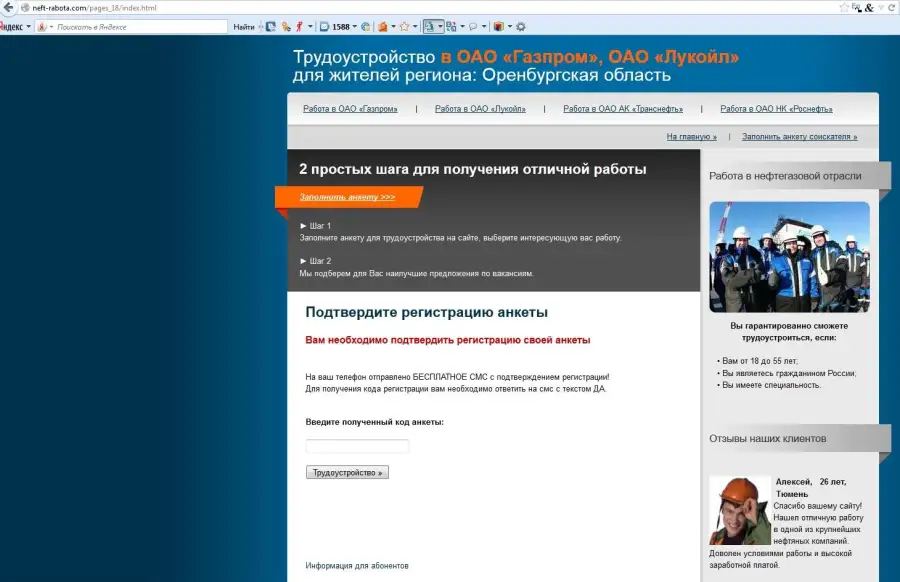Click the browser back arrow button
Image resolution: width=900 pixels, height=582 pixels.
tap(8, 7)
